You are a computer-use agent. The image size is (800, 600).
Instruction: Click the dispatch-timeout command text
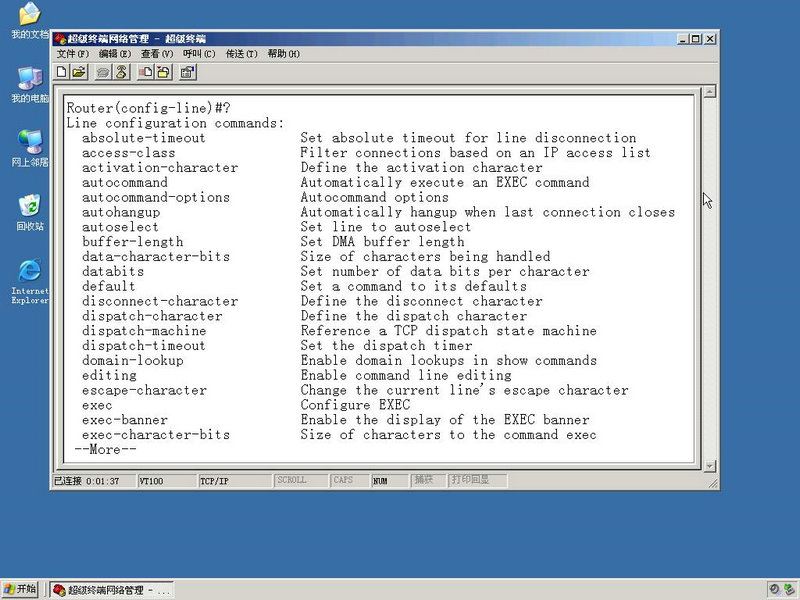coord(143,345)
